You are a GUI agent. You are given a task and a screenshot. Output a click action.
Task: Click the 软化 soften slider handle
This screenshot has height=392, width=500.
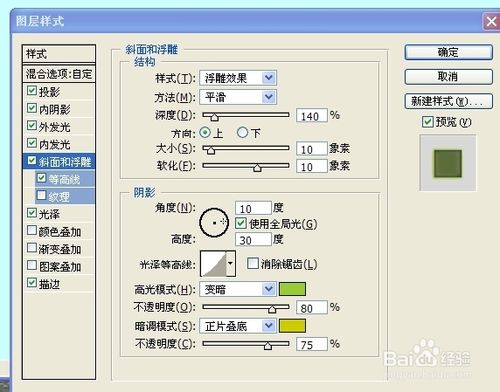[x=257, y=168]
